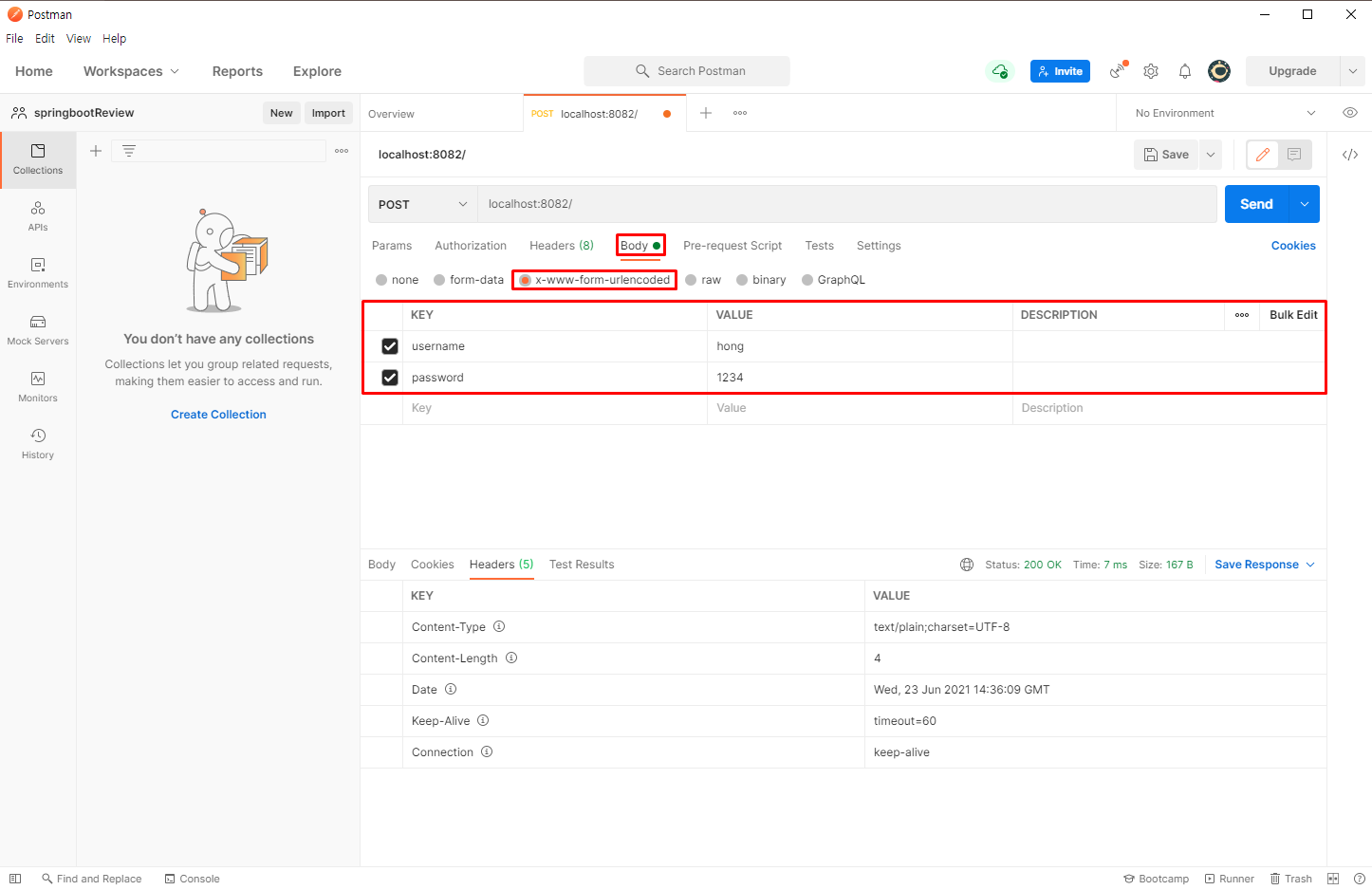The height and width of the screenshot is (890, 1372).
Task: Expand the Upgrade dropdown arrow
Action: point(1353,71)
